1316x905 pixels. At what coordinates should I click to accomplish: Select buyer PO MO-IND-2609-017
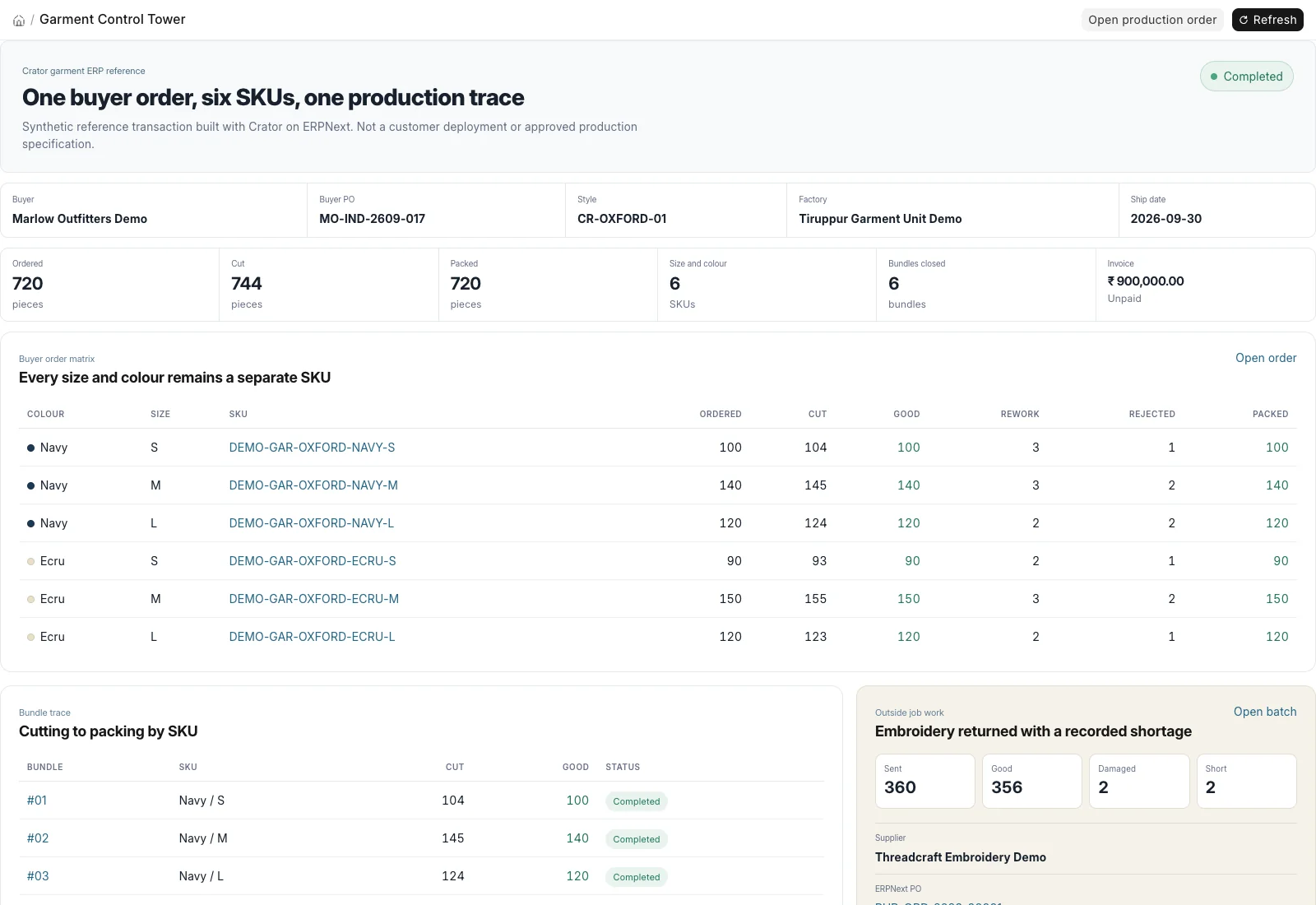[373, 219]
